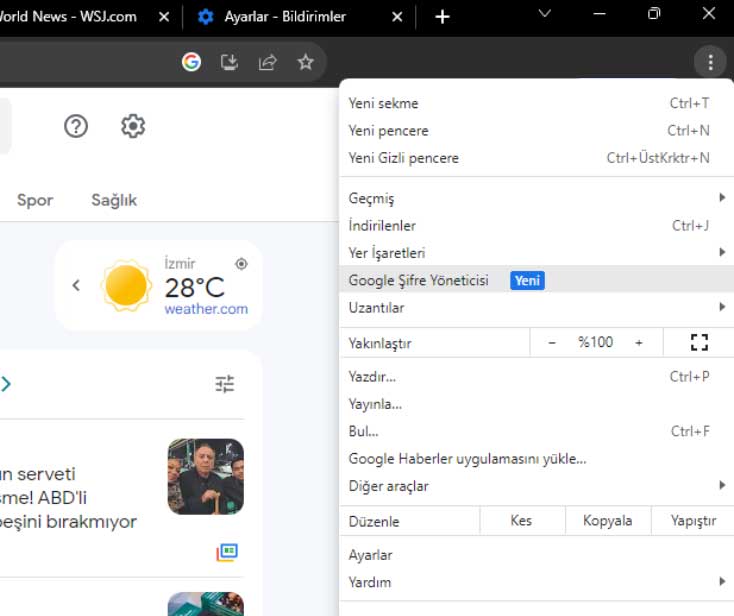This screenshot has width=734, height=616.
Task: Open the second article thumbnail at bottom
Action: (206, 604)
